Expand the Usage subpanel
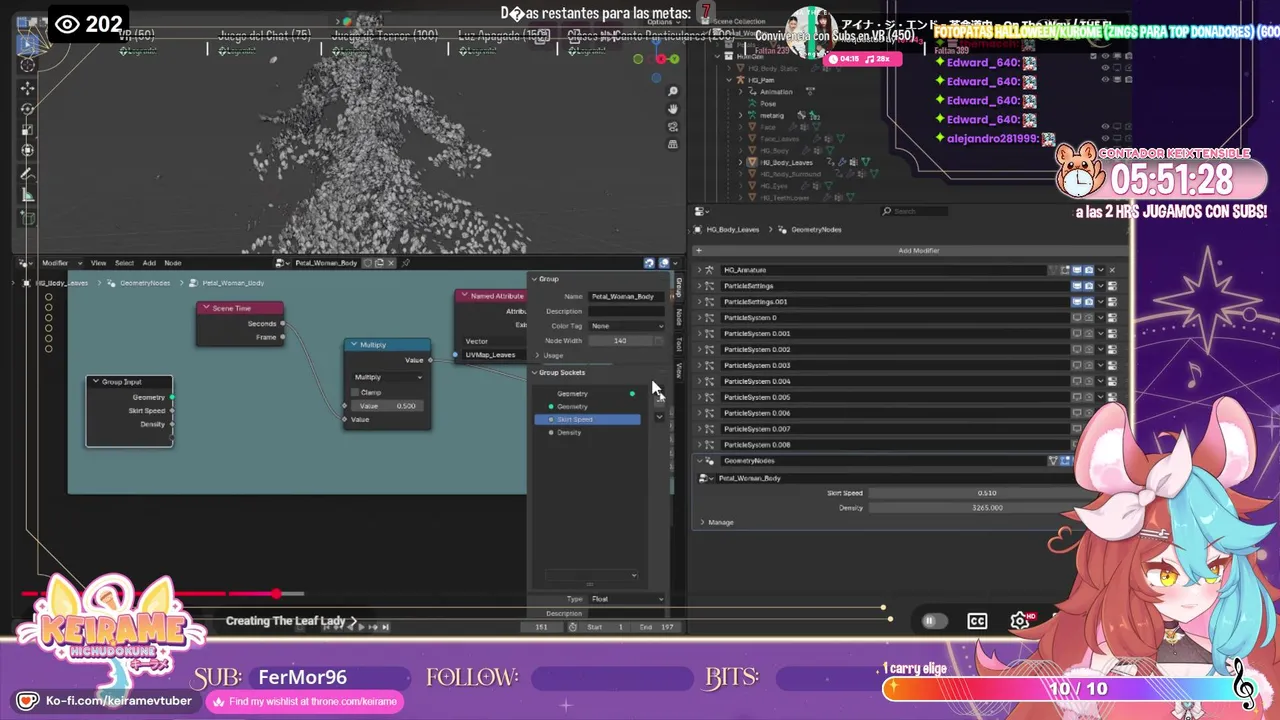1280x720 pixels. pyautogui.click(x=538, y=355)
